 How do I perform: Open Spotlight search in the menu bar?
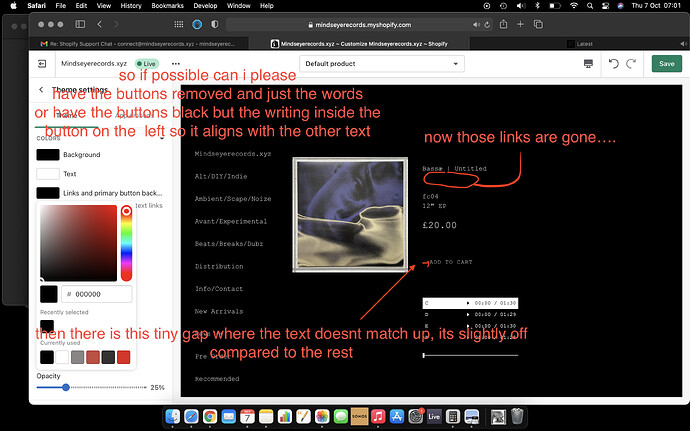[x=590, y=6]
